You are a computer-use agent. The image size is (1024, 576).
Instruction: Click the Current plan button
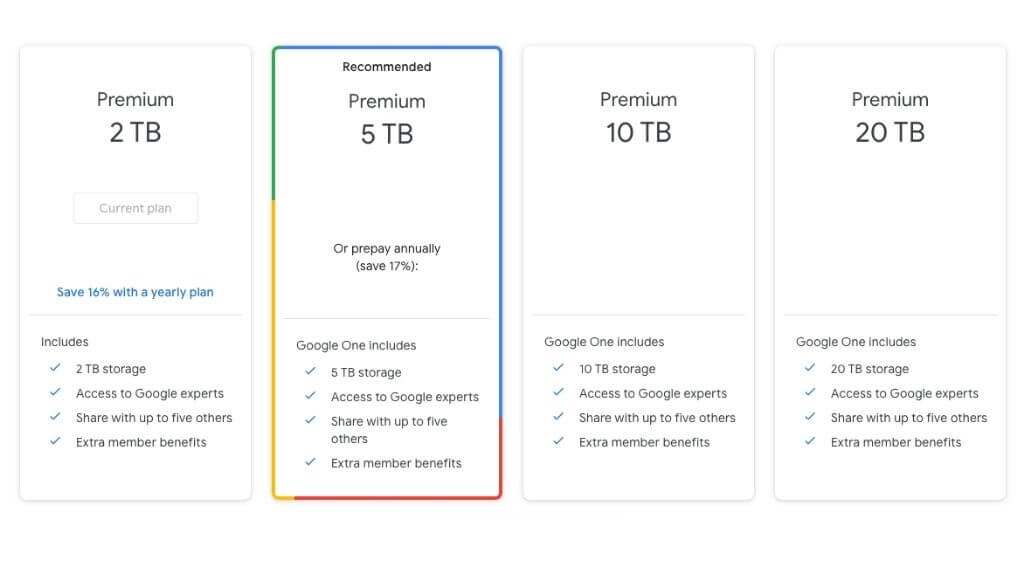point(135,208)
